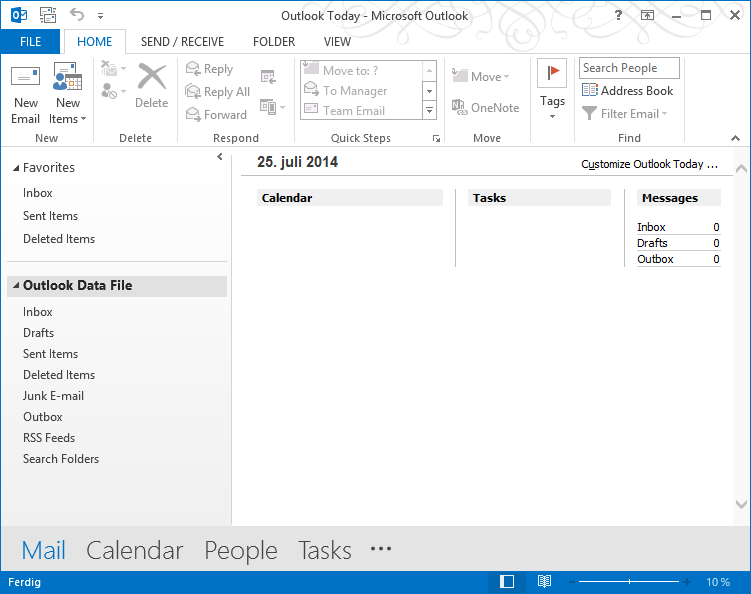
Task: Select the Team Email quick step
Action: pyautogui.click(x=361, y=111)
